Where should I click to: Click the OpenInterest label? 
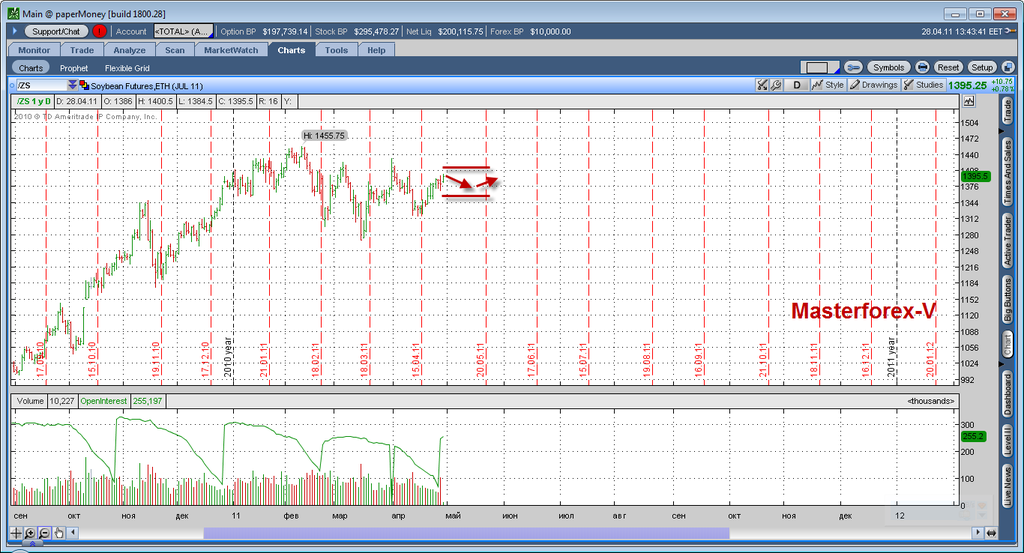[x=104, y=401]
